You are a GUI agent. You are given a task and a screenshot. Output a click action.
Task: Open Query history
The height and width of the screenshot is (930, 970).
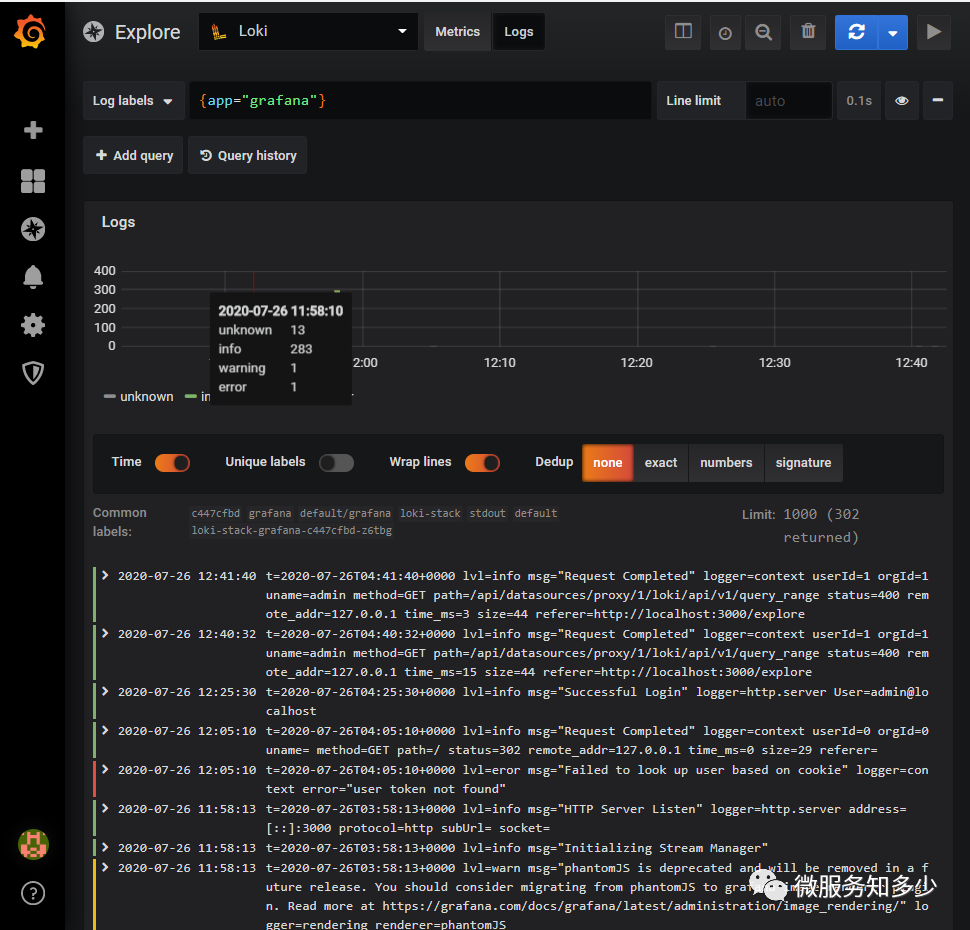click(247, 155)
